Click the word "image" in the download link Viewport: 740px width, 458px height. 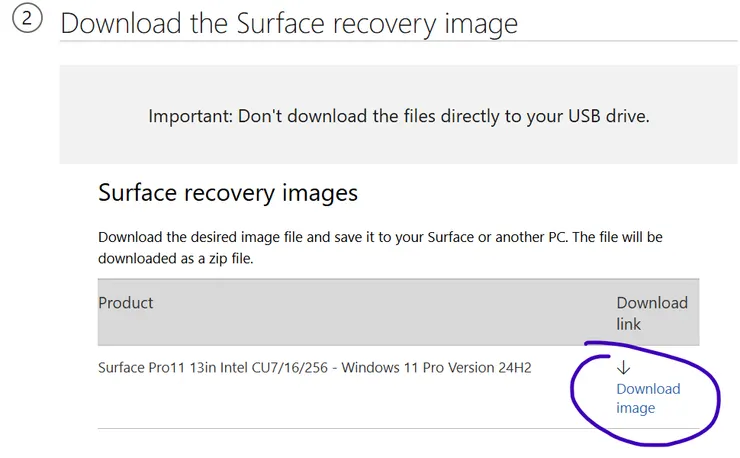click(x=636, y=408)
